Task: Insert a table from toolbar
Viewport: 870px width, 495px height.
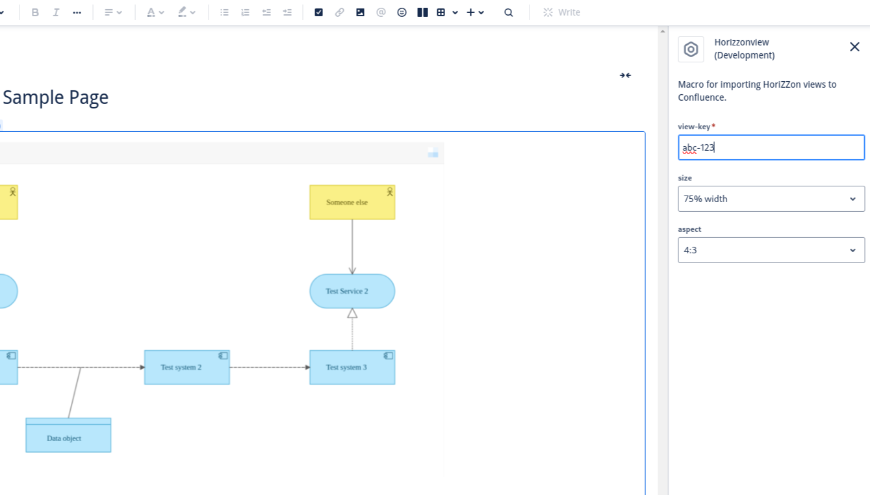Action: pyautogui.click(x=441, y=13)
